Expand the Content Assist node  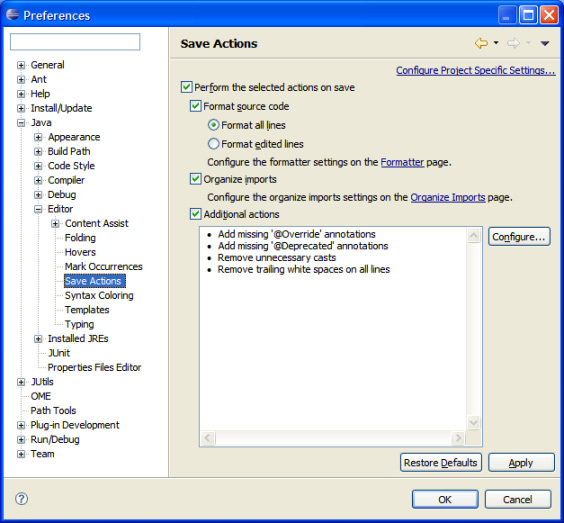pyautogui.click(x=55, y=223)
